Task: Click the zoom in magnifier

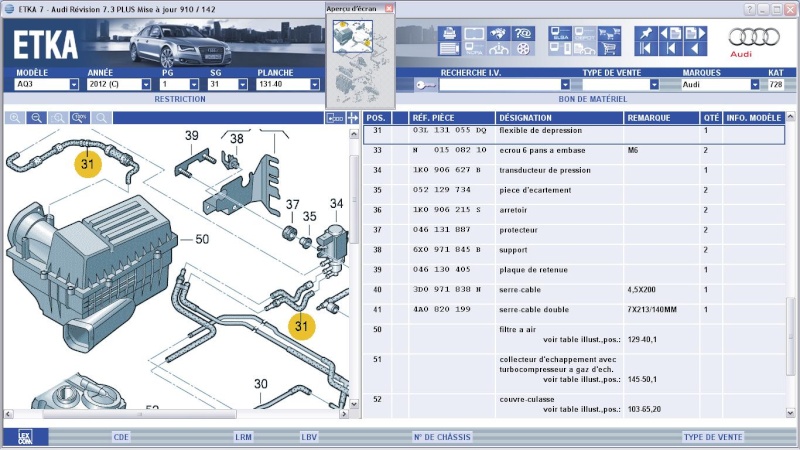Action: pos(15,118)
